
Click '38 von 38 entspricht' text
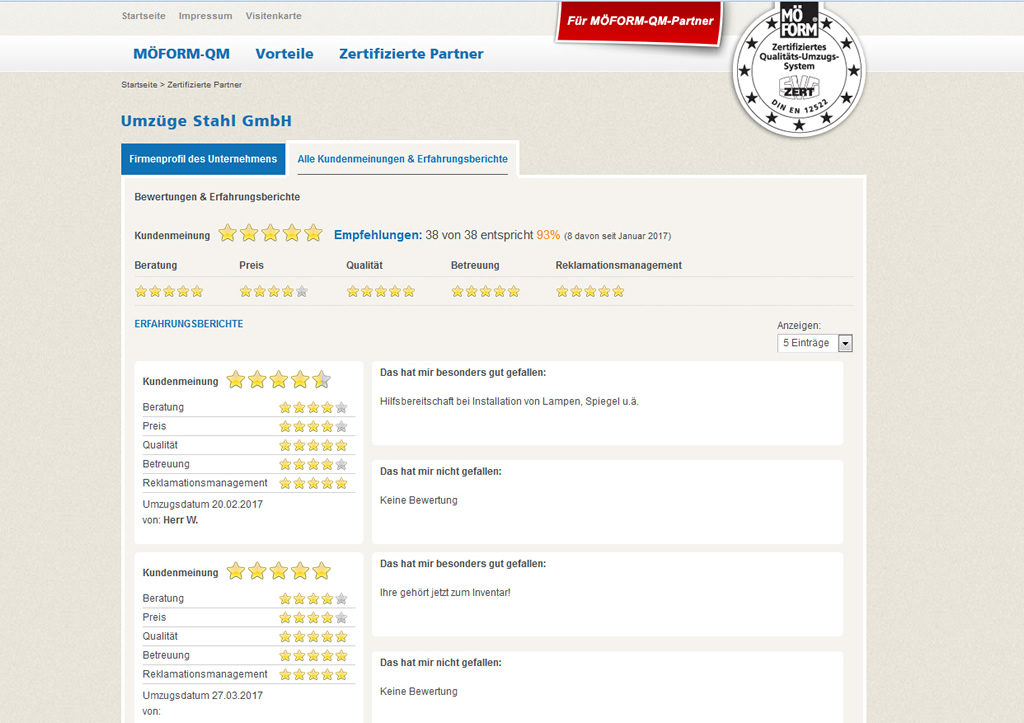(x=479, y=235)
